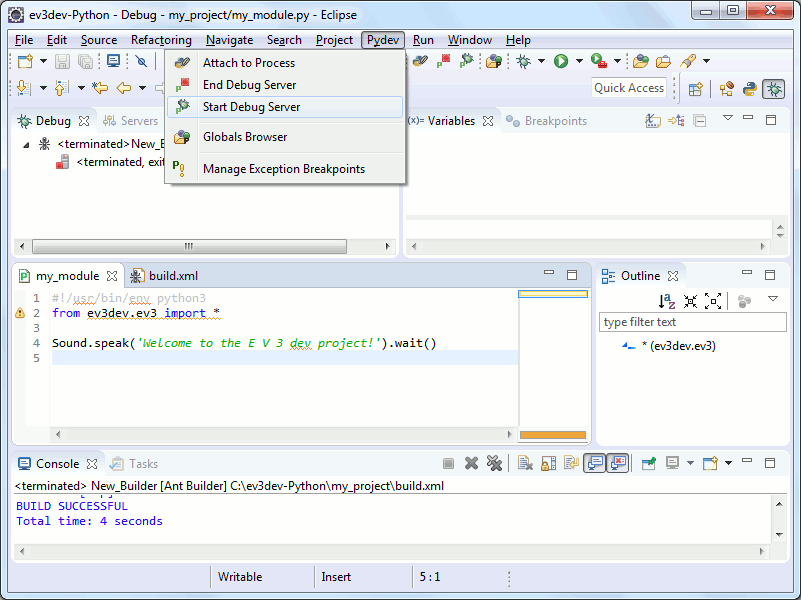Viewport: 801px width, 600px height.
Task: Click the Open Type folder icon
Action: pyautogui.click(x=641, y=61)
